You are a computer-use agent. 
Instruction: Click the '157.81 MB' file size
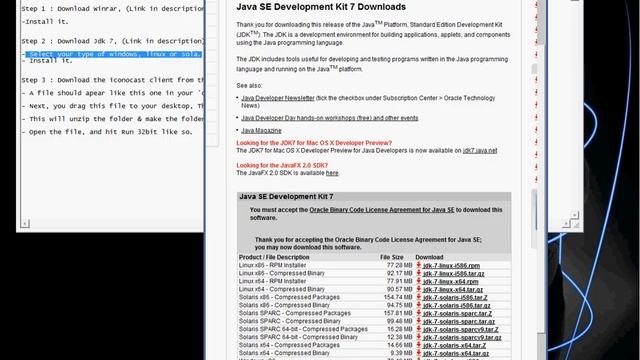click(x=398, y=313)
